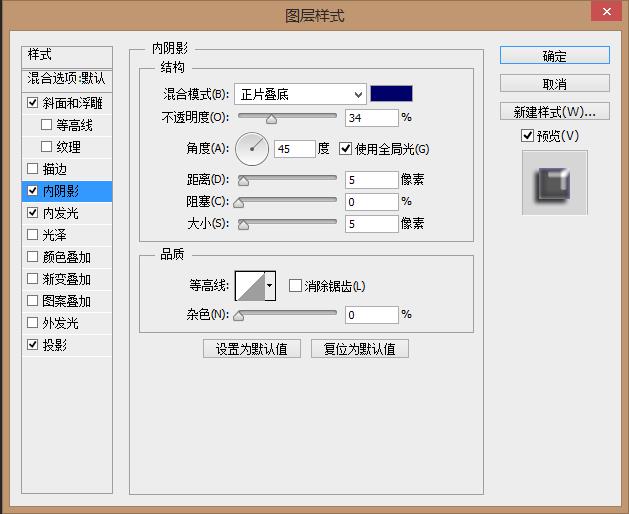629x514 pixels.
Task: Enable the 外发光 checkbox
Action: 32,322
